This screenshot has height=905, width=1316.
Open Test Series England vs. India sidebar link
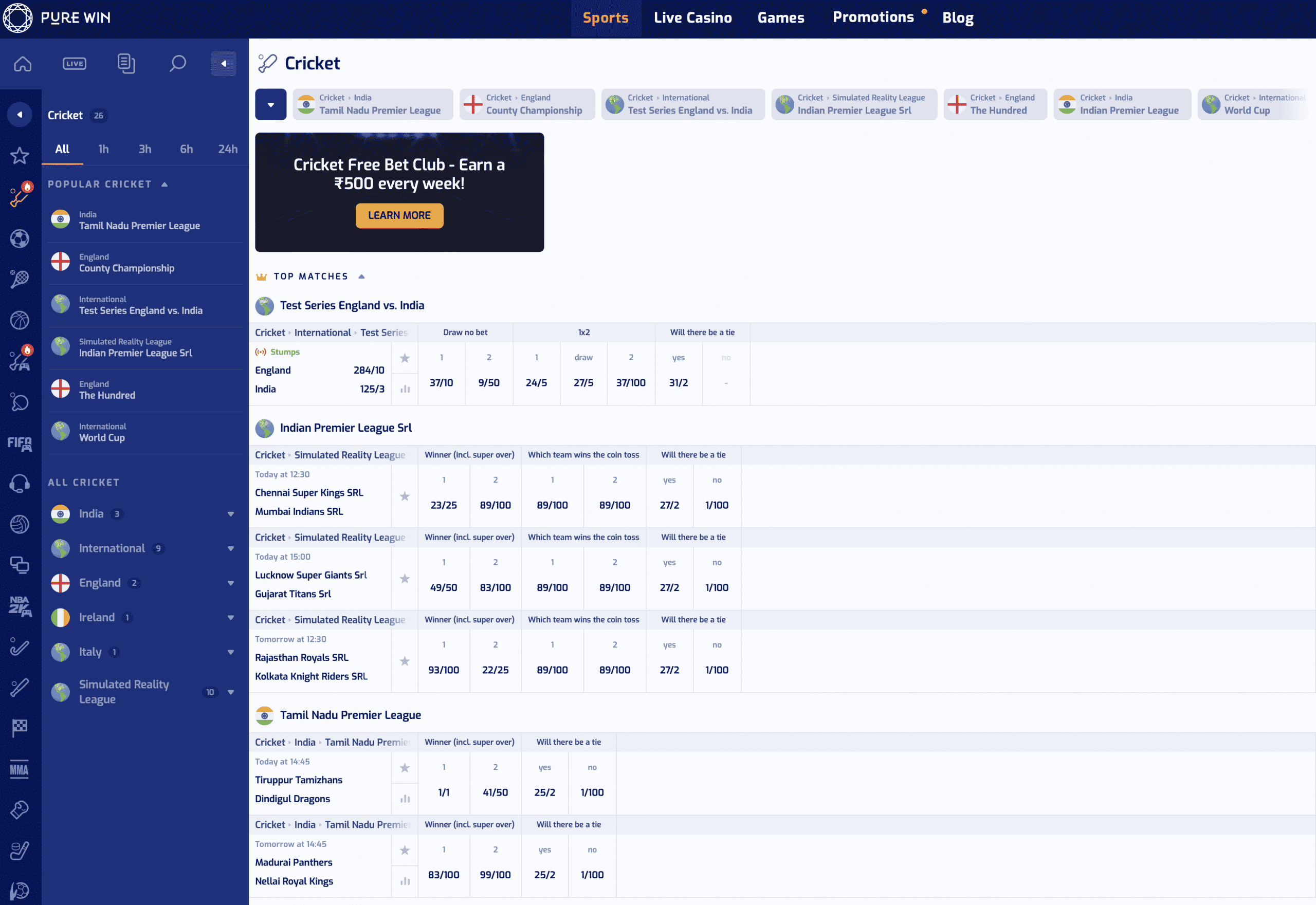click(145, 305)
